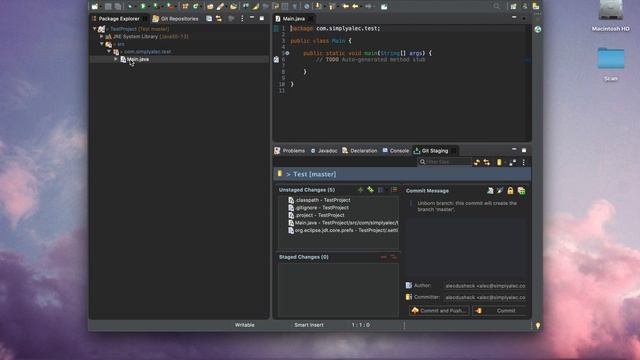The image size is (640, 360).
Task: Switch to the Git Repositories tab
Action: [x=176, y=19]
